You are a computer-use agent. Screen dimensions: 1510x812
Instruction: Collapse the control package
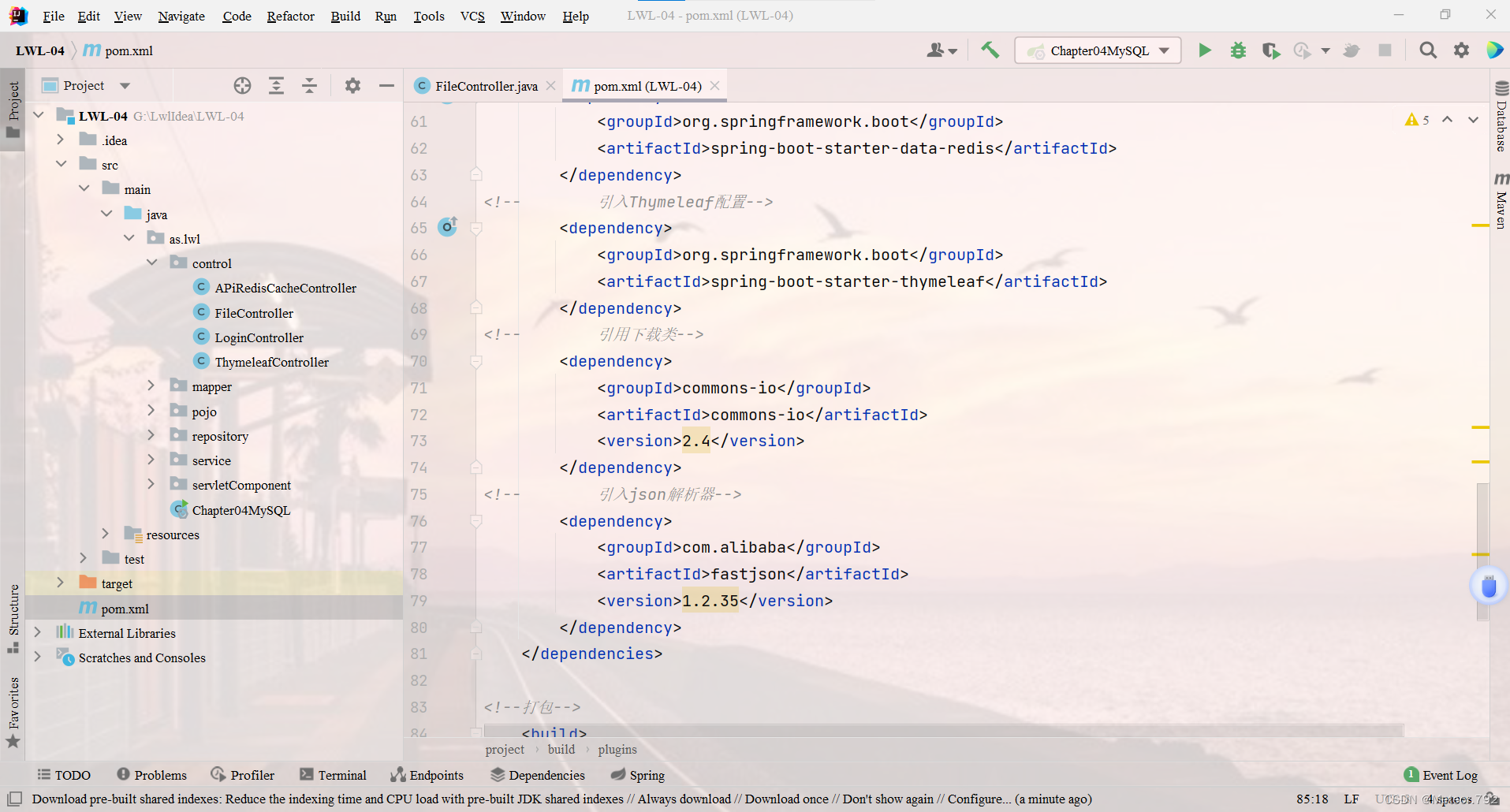[x=151, y=263]
